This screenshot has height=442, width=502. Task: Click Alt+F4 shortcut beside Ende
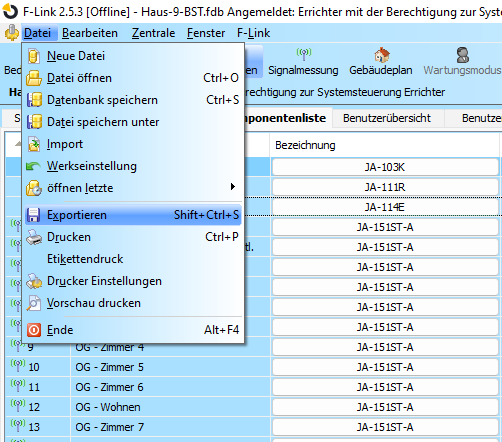coord(222,330)
